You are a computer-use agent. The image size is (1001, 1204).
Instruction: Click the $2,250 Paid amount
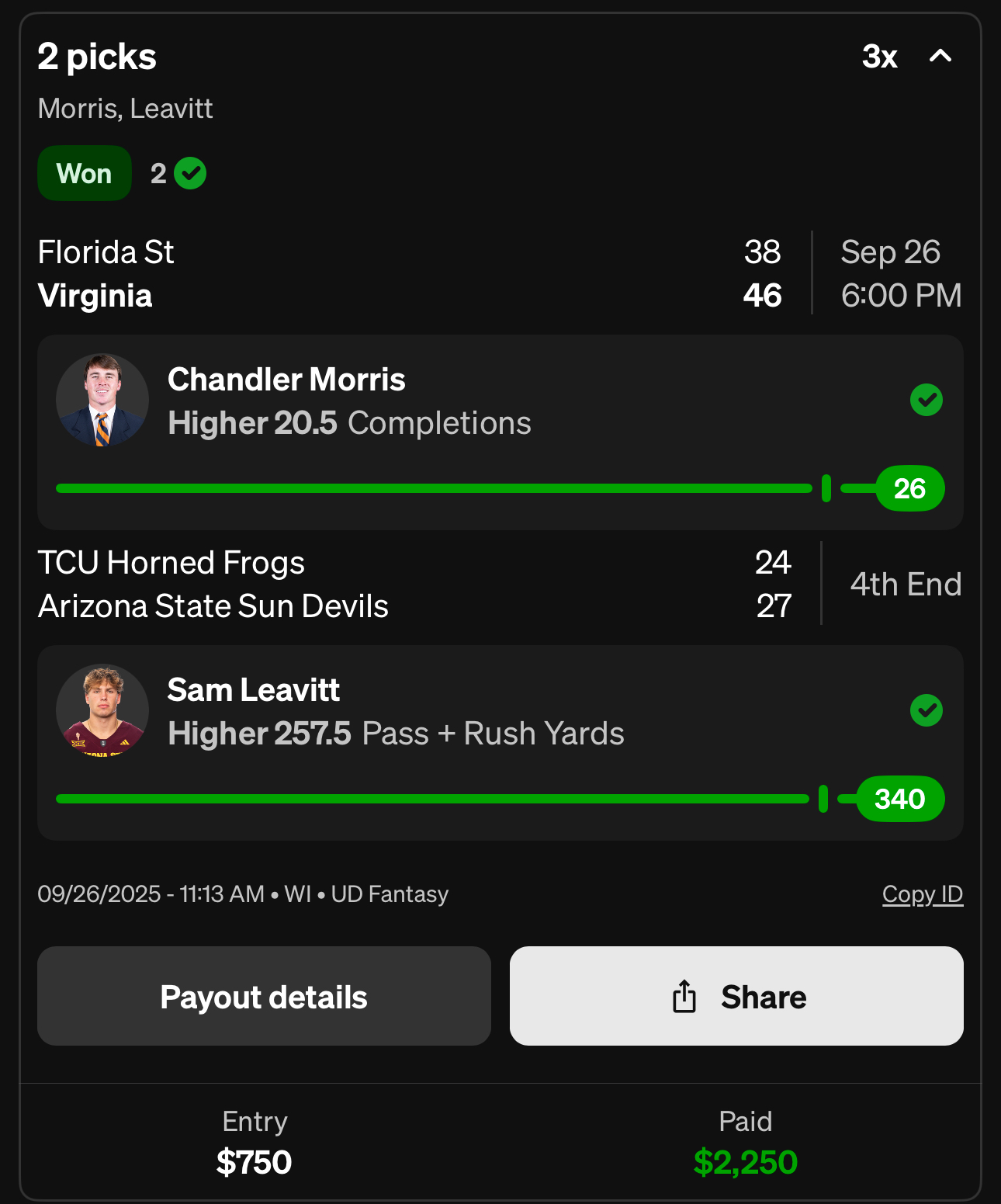[x=745, y=1162]
